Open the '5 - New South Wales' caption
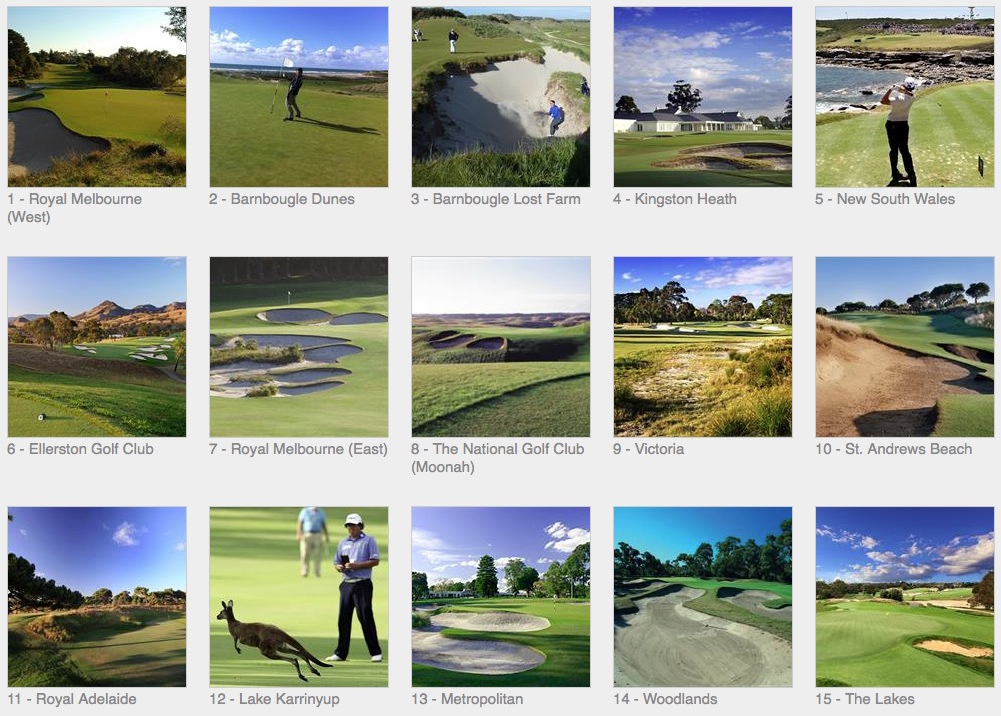1001x716 pixels. point(885,199)
